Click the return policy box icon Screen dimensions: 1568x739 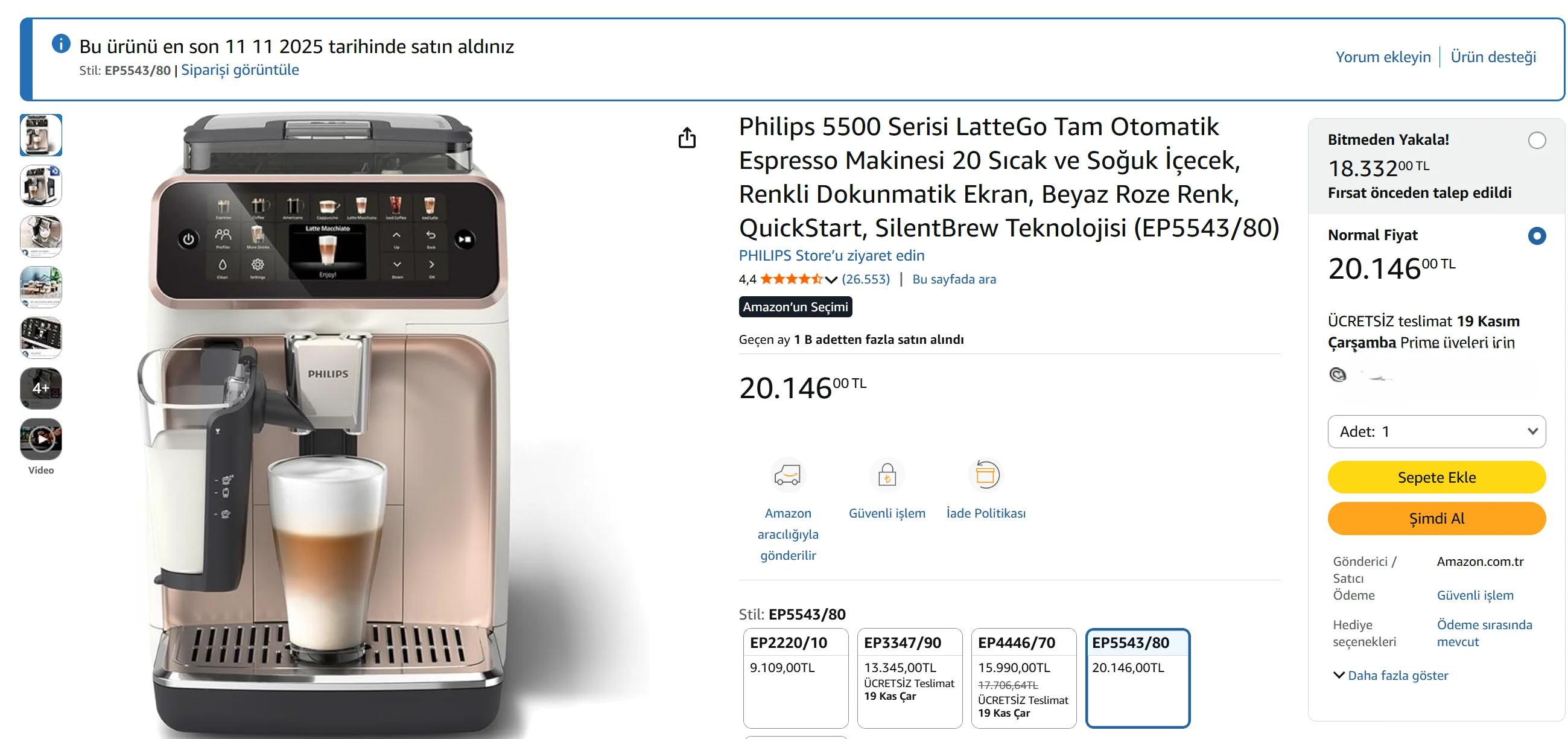click(x=985, y=475)
